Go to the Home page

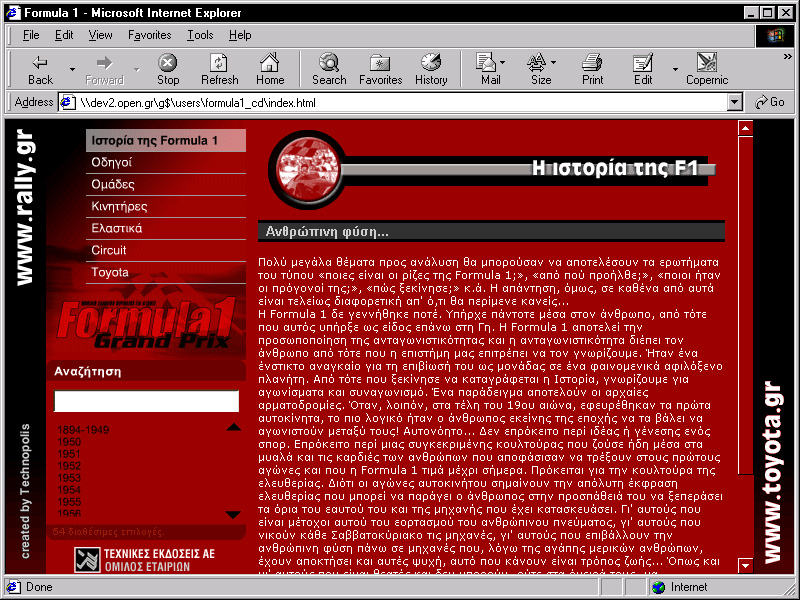pos(270,70)
